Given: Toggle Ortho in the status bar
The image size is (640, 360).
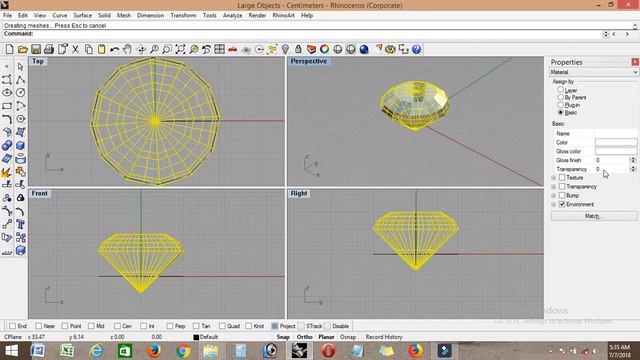Looking at the screenshot, I should point(304,337).
